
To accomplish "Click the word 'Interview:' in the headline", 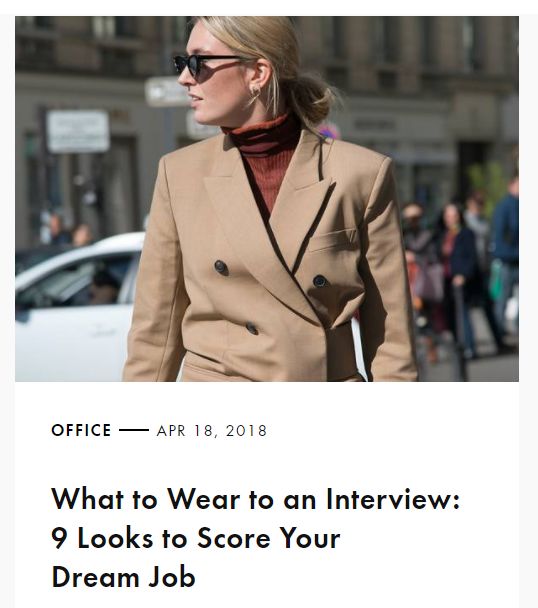I will [x=393, y=499].
